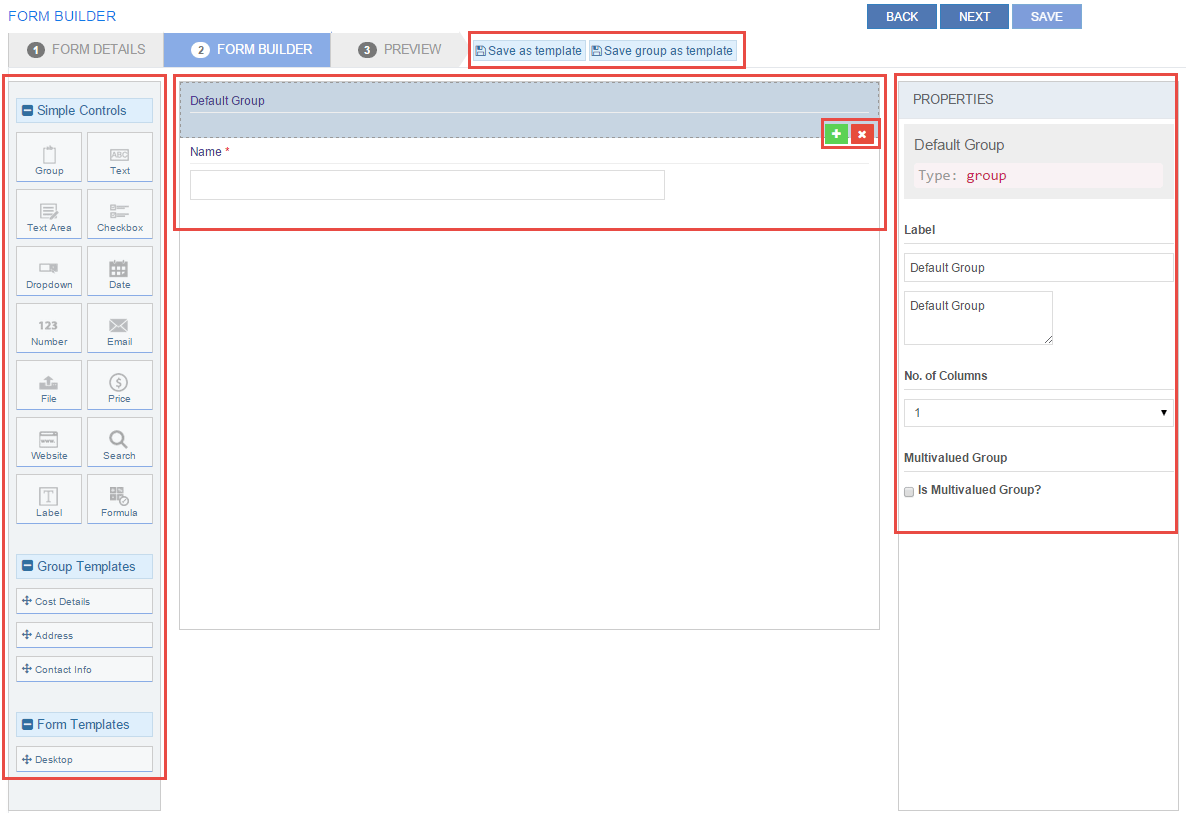This screenshot has height=813, width=1186.
Task: Choose the Checkbox control tile
Action: coord(120,215)
